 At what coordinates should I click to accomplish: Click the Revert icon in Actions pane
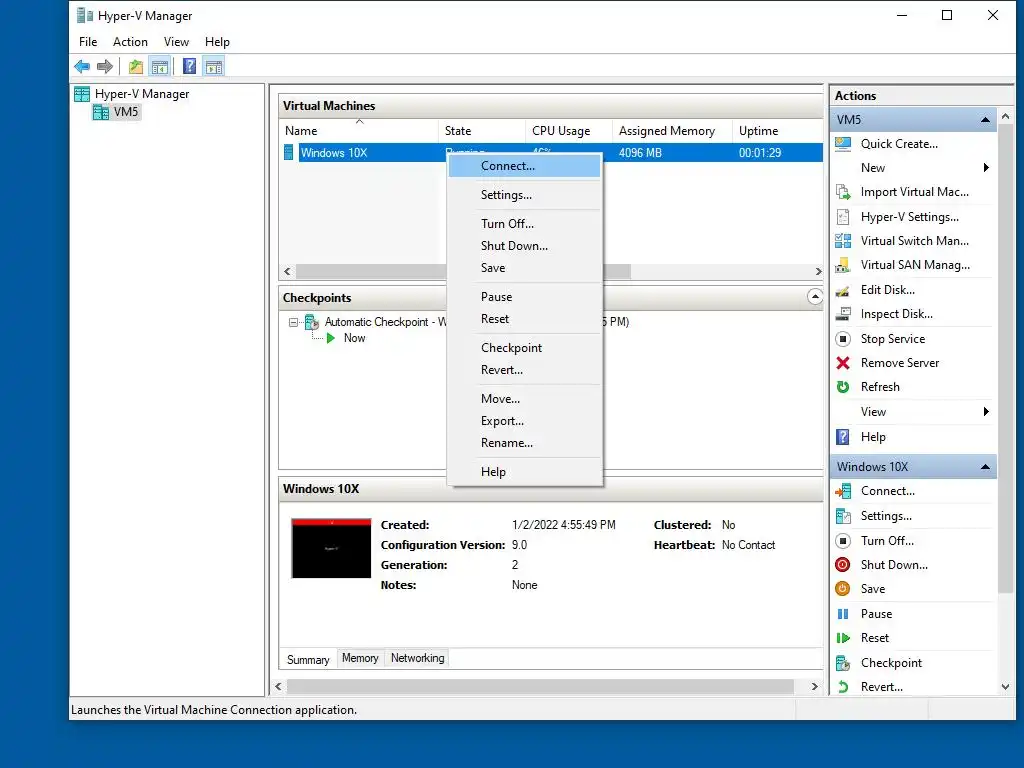(x=843, y=687)
